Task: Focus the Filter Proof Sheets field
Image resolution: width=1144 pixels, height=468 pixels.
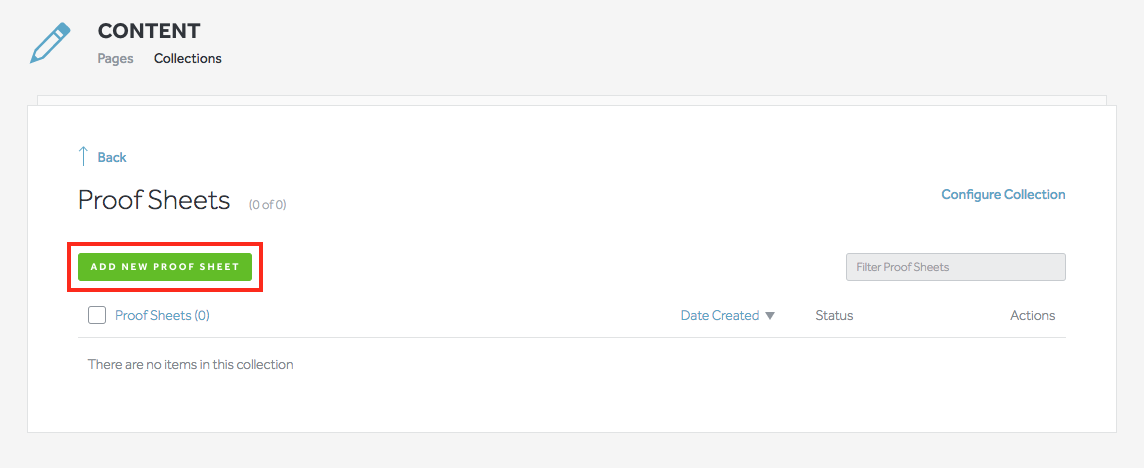Action: pos(955,267)
